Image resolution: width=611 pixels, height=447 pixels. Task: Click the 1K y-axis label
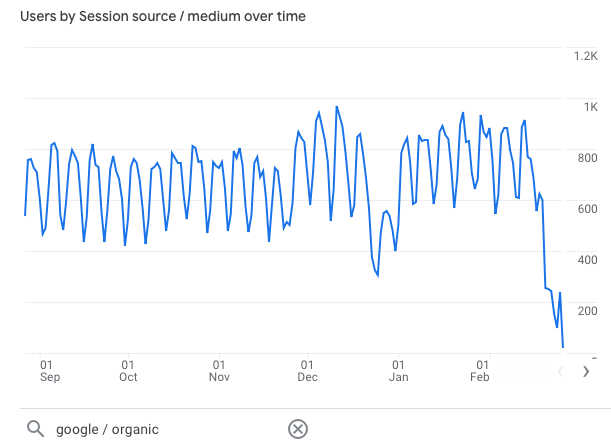tap(589, 107)
